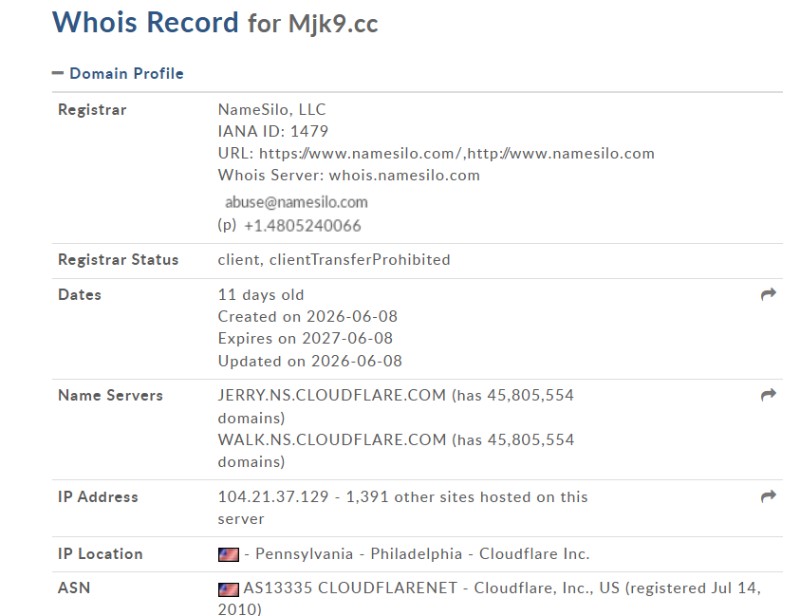Click the Updated on 2026-06-08 date
800x616 pixels.
click(310, 361)
